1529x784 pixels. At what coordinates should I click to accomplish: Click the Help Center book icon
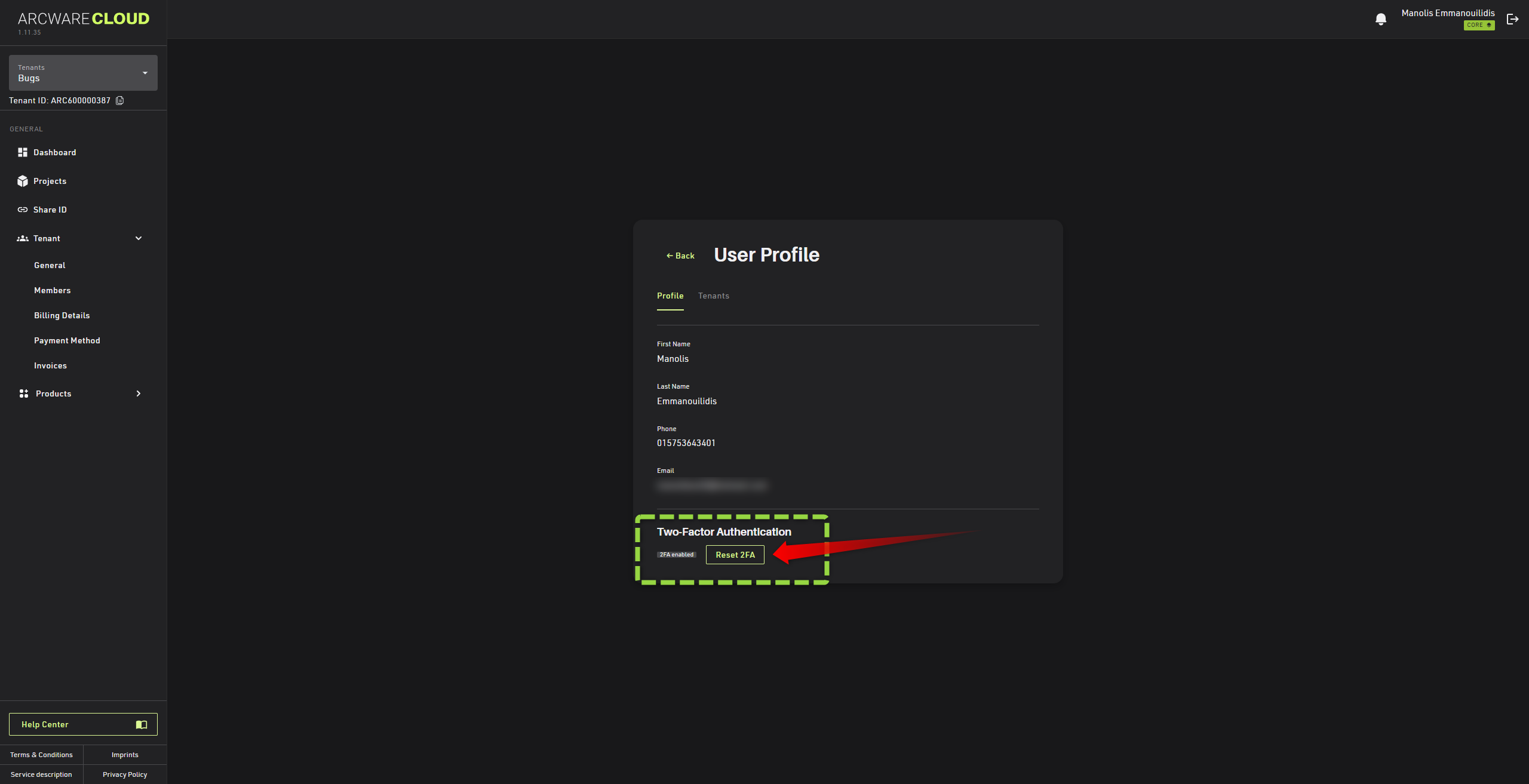(142, 724)
